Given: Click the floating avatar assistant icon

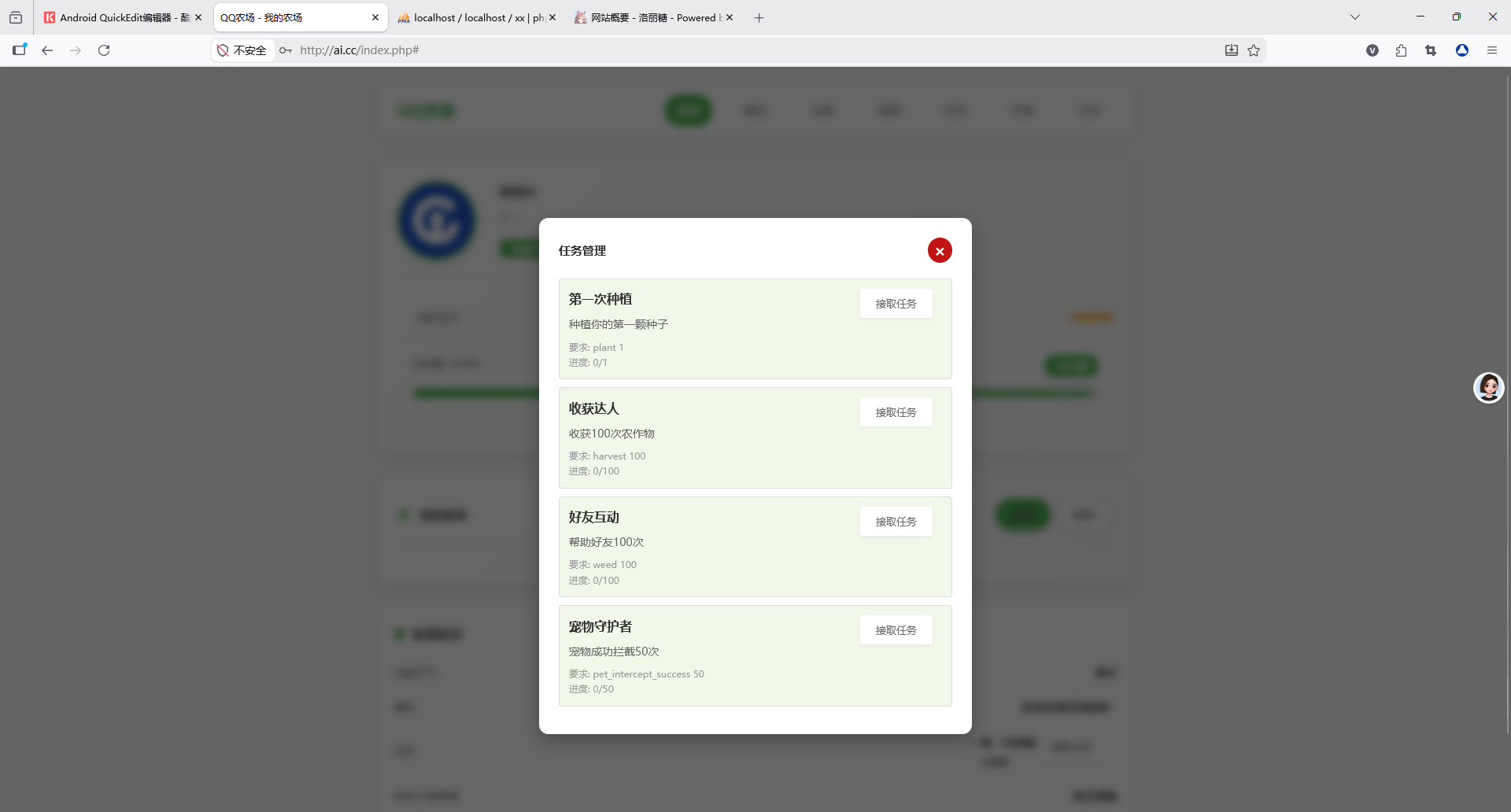Looking at the screenshot, I should point(1488,388).
